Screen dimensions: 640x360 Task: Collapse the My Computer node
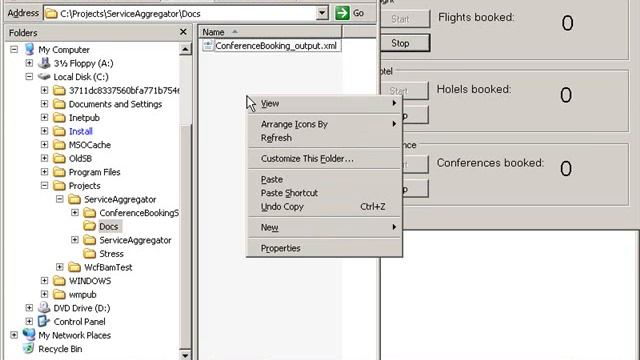pyautogui.click(x=14, y=49)
